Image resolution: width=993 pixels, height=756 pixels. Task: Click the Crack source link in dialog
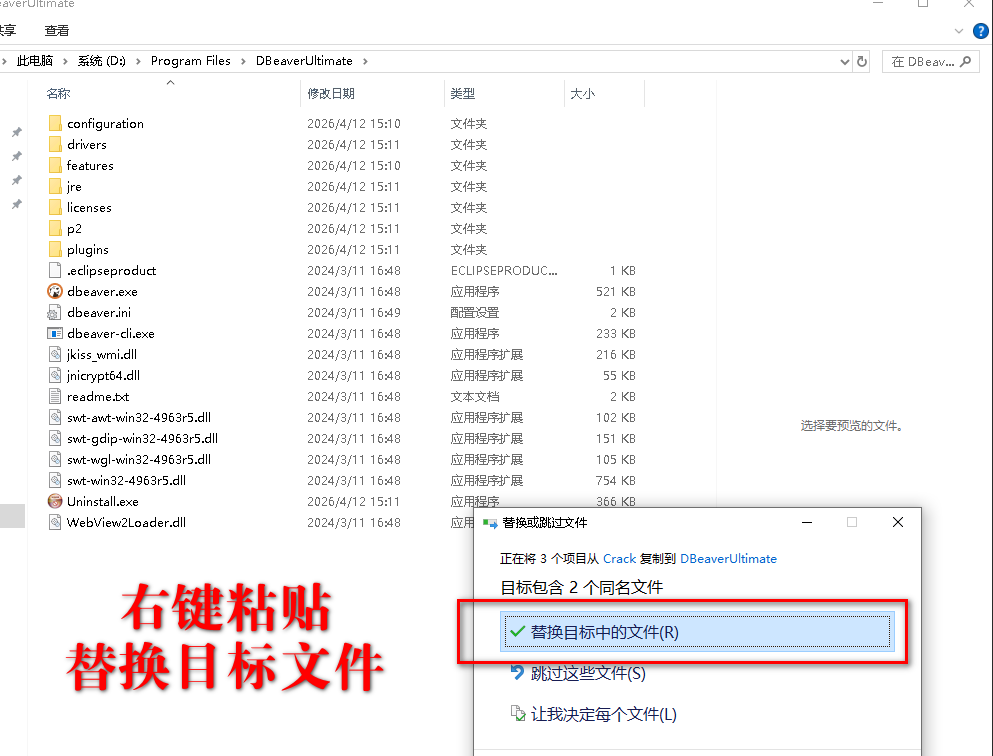click(619, 558)
